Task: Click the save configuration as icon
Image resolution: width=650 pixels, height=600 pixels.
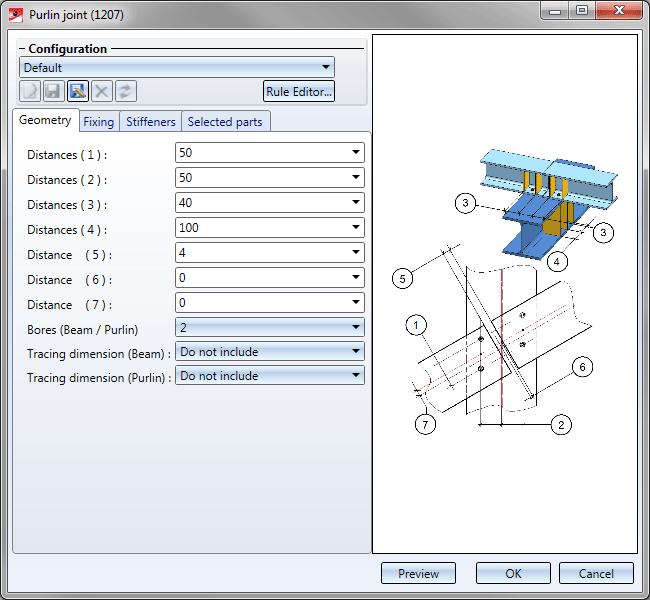Action: pyautogui.click(x=78, y=91)
